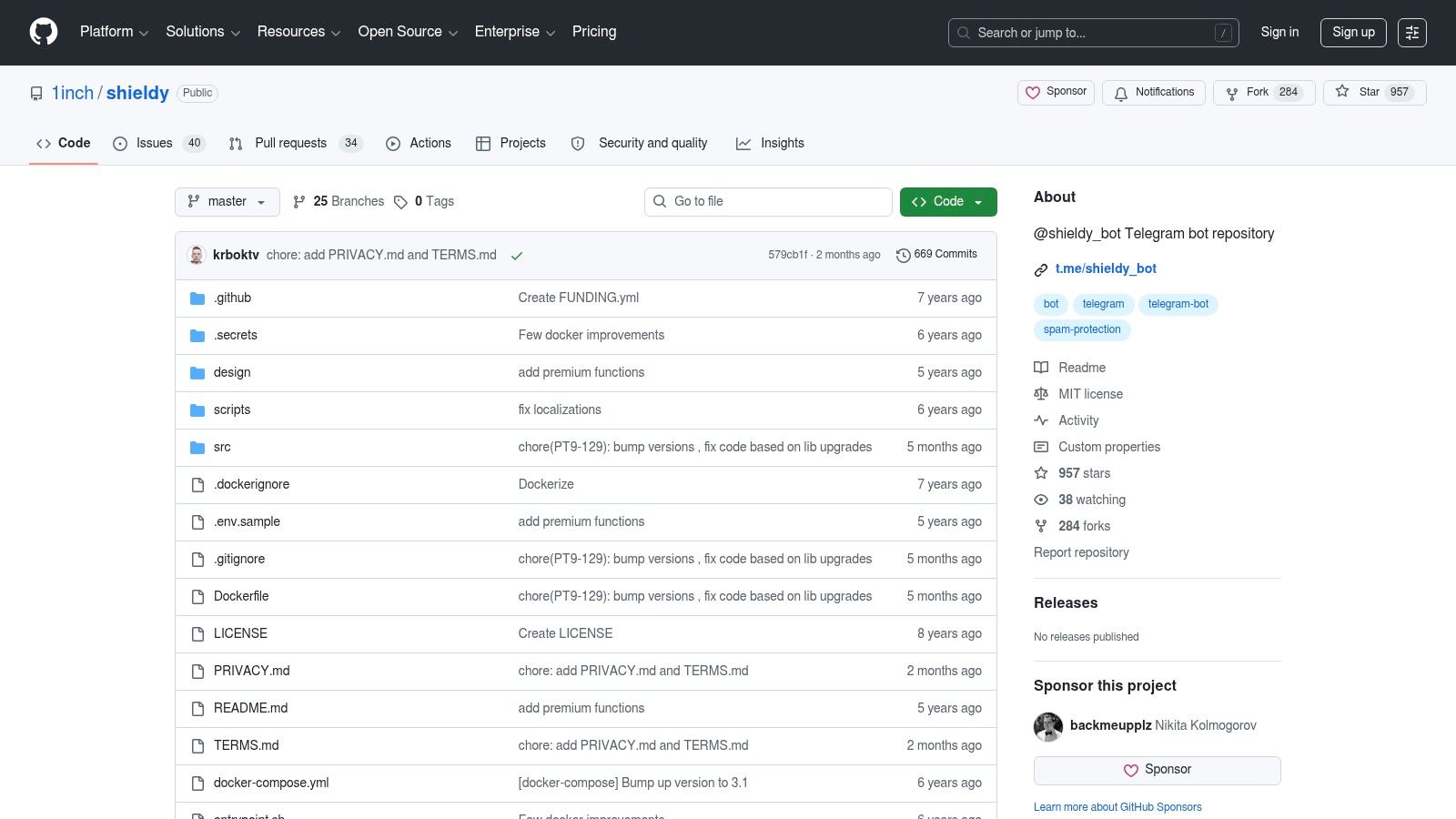Image resolution: width=1456 pixels, height=819 pixels.
Task: Click the README.md file icon
Action: 197,709
